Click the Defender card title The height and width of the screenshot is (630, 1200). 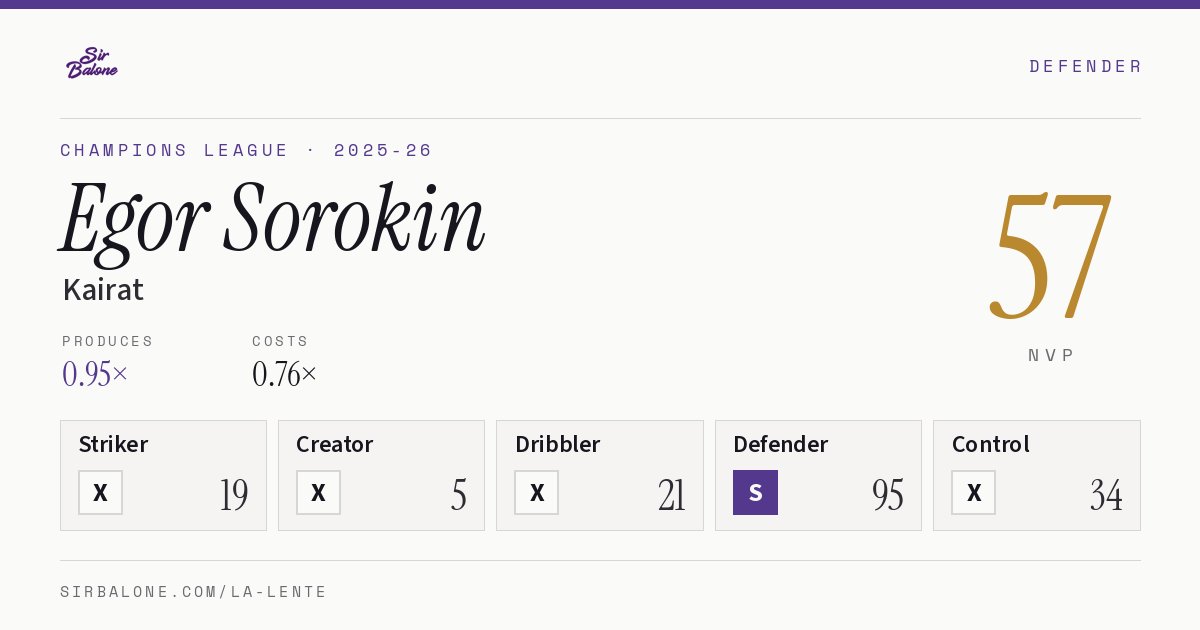point(780,444)
